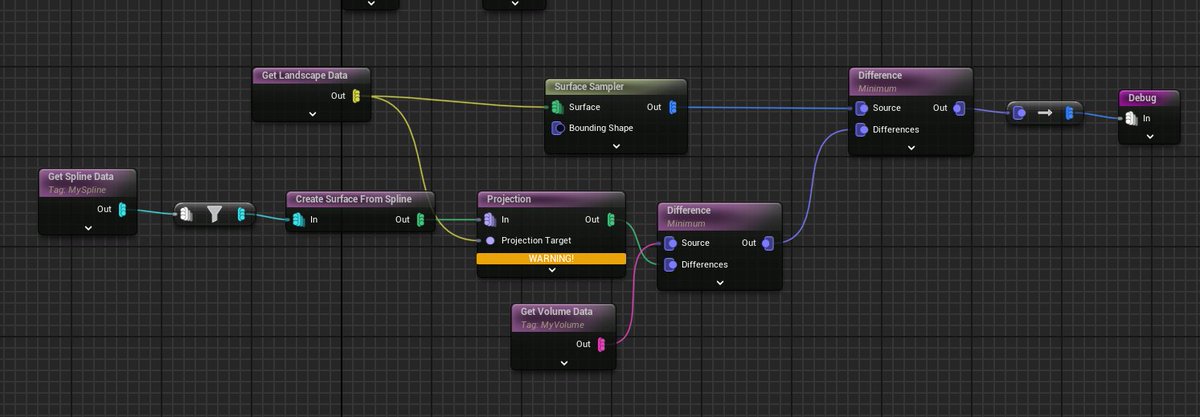
Task: Select the Projection node title
Action: click(x=509, y=199)
